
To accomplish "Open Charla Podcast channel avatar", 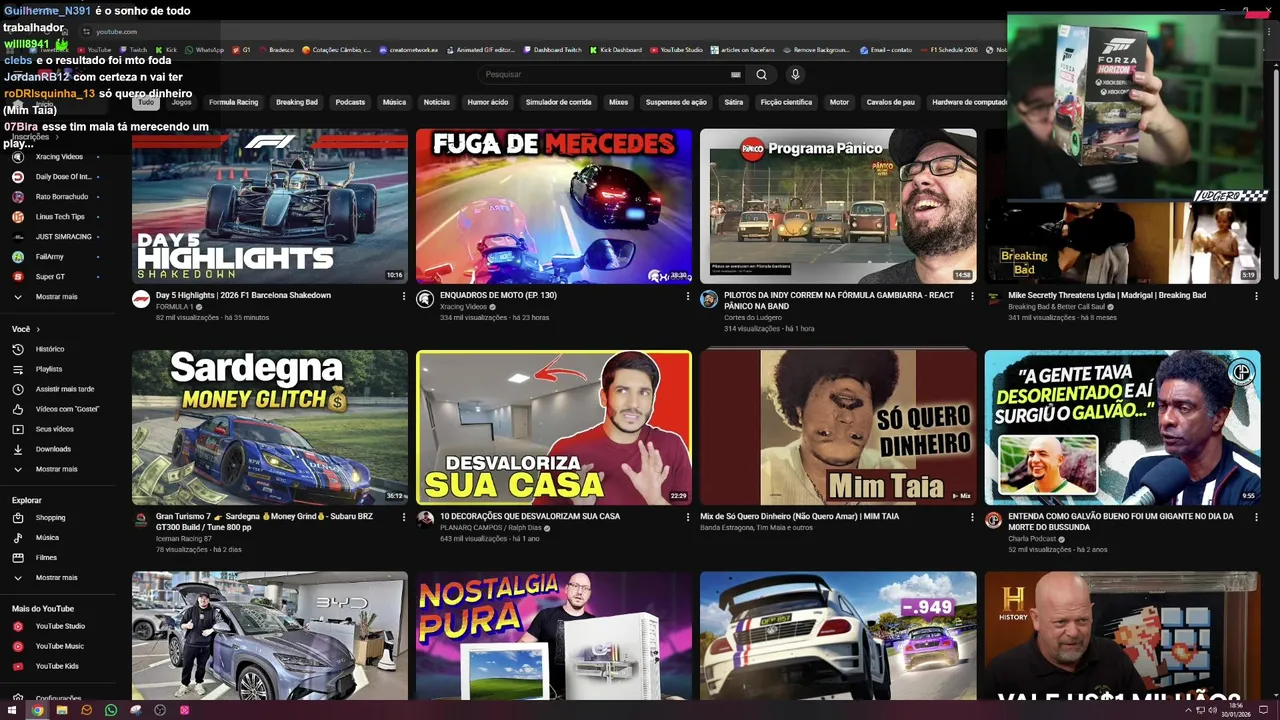I will [x=993, y=520].
